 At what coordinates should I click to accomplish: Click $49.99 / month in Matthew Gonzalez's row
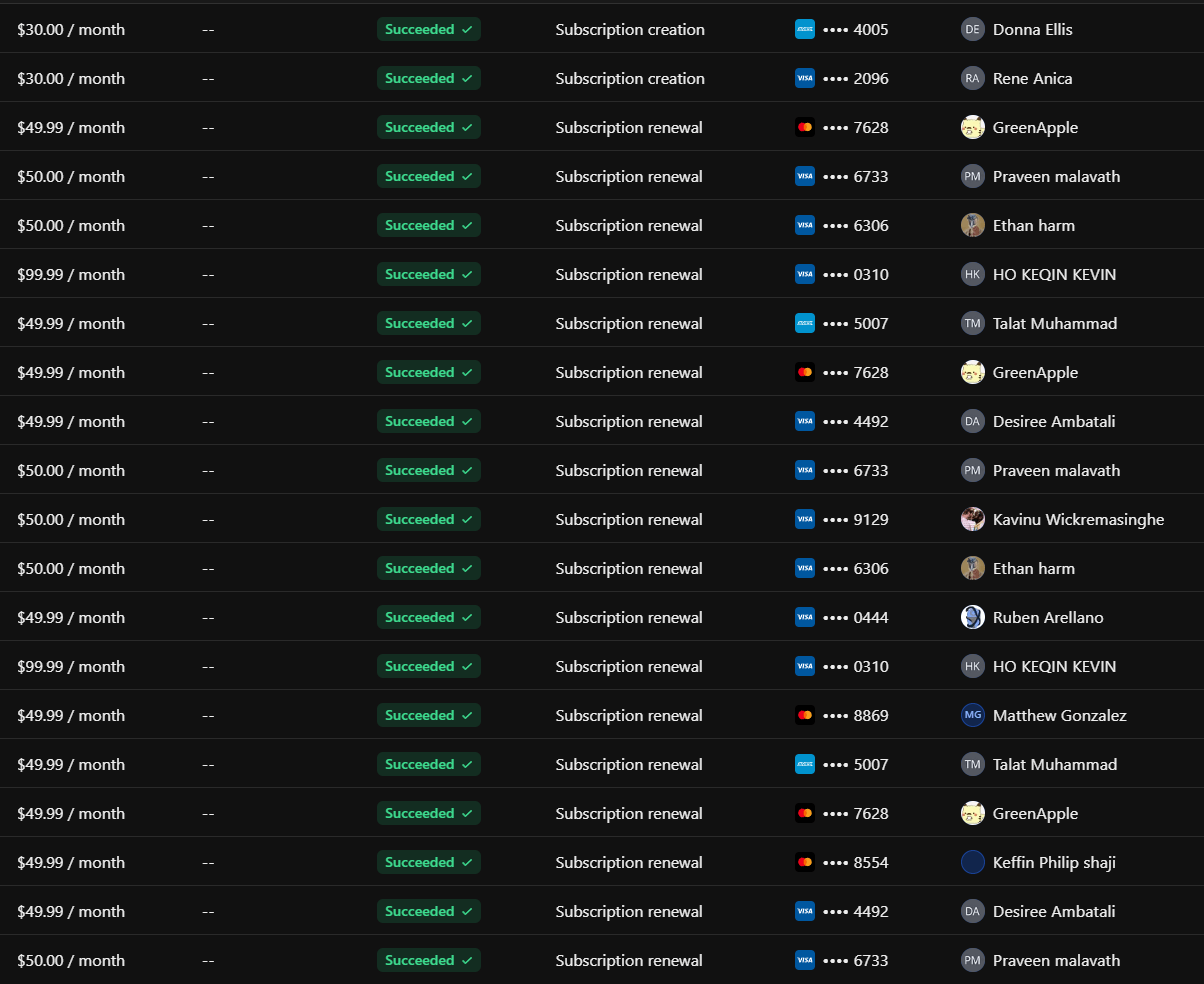pyautogui.click(x=71, y=716)
